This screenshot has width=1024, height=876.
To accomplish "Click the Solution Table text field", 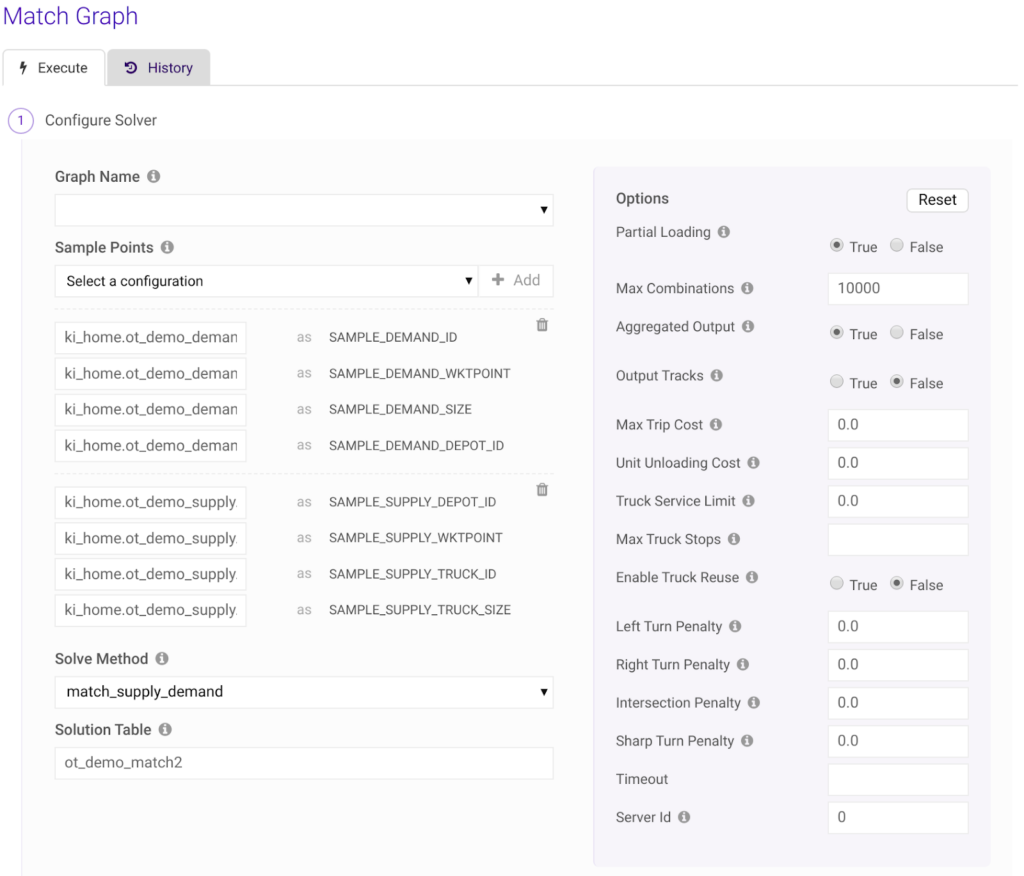I will click(x=304, y=763).
